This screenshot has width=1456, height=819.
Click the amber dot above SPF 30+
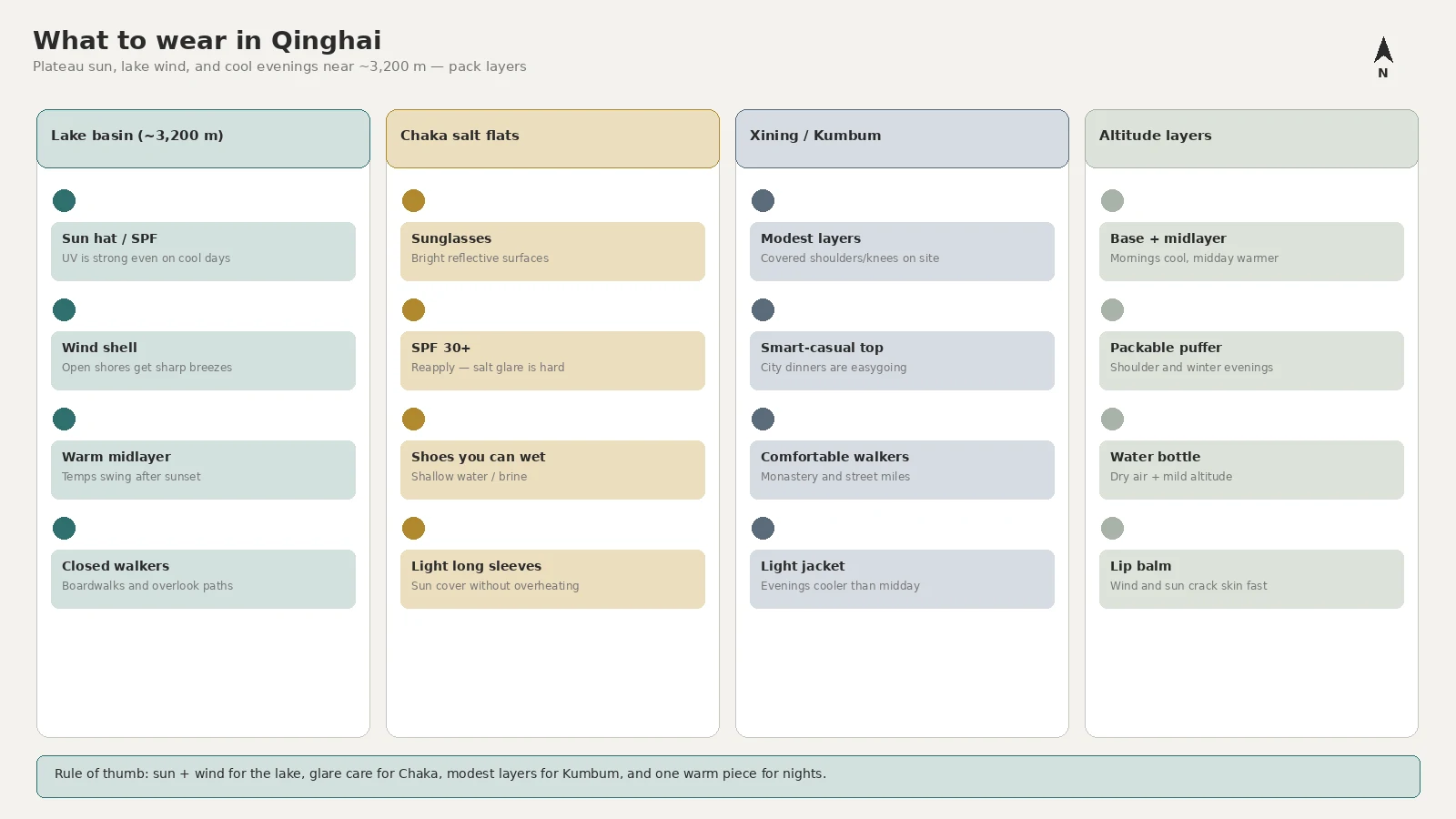click(x=413, y=309)
